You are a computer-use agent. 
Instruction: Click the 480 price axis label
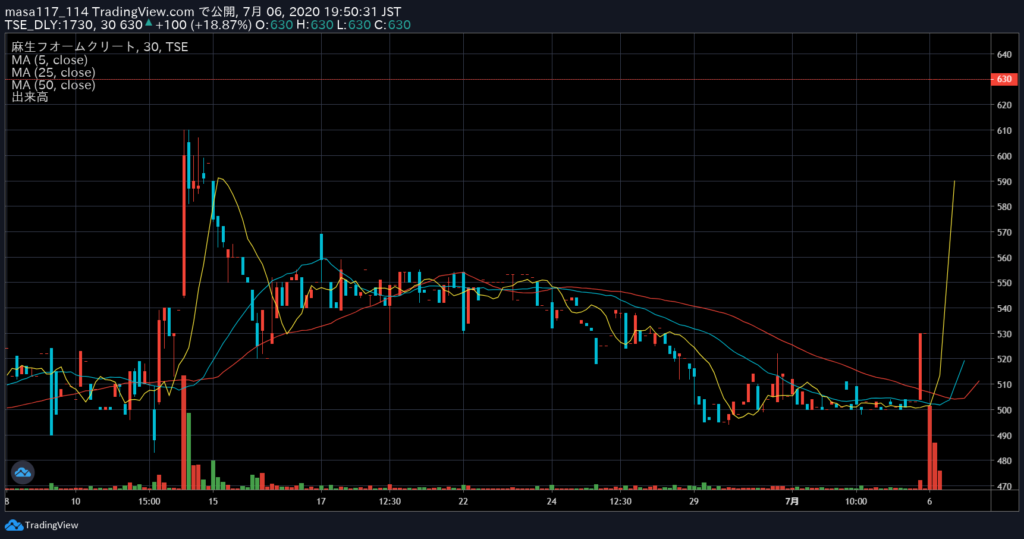[x=1004, y=461]
